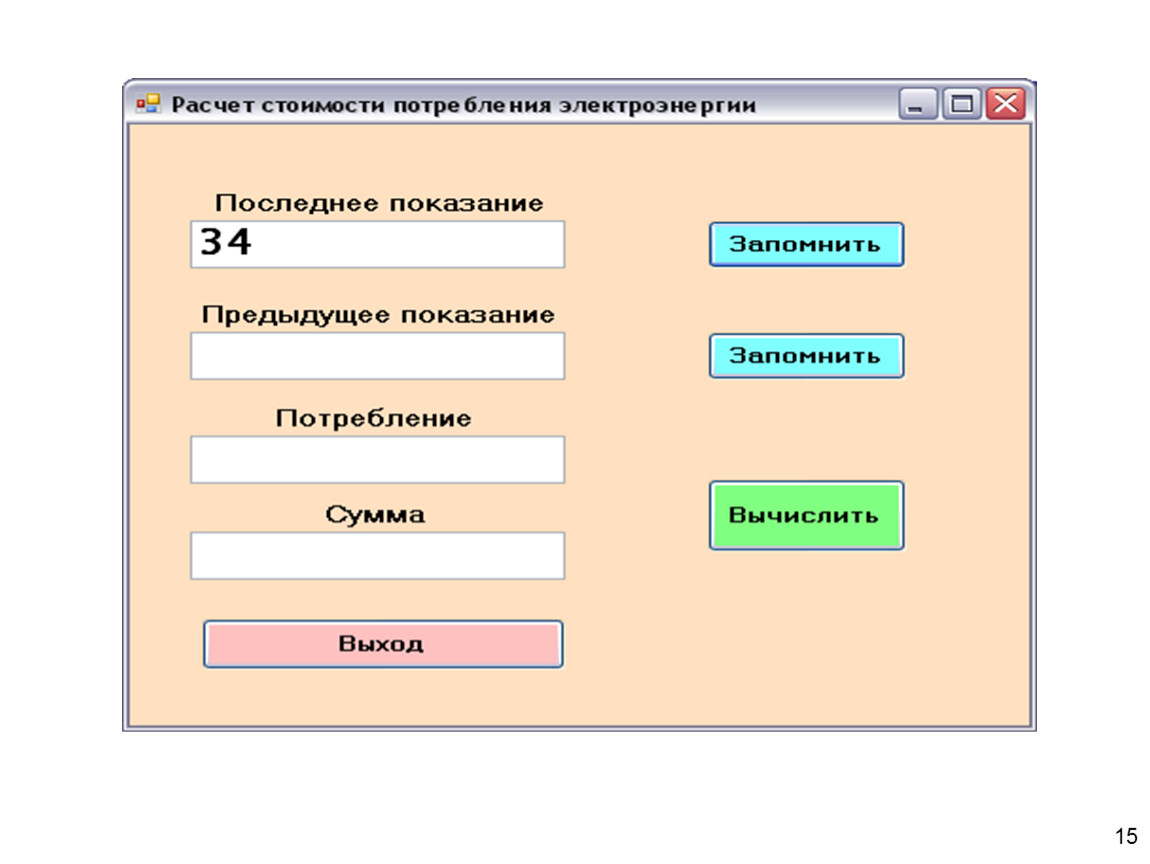Image resolution: width=1150 pixels, height=864 pixels.
Task: Click the pink Выход button
Action: coord(383,644)
